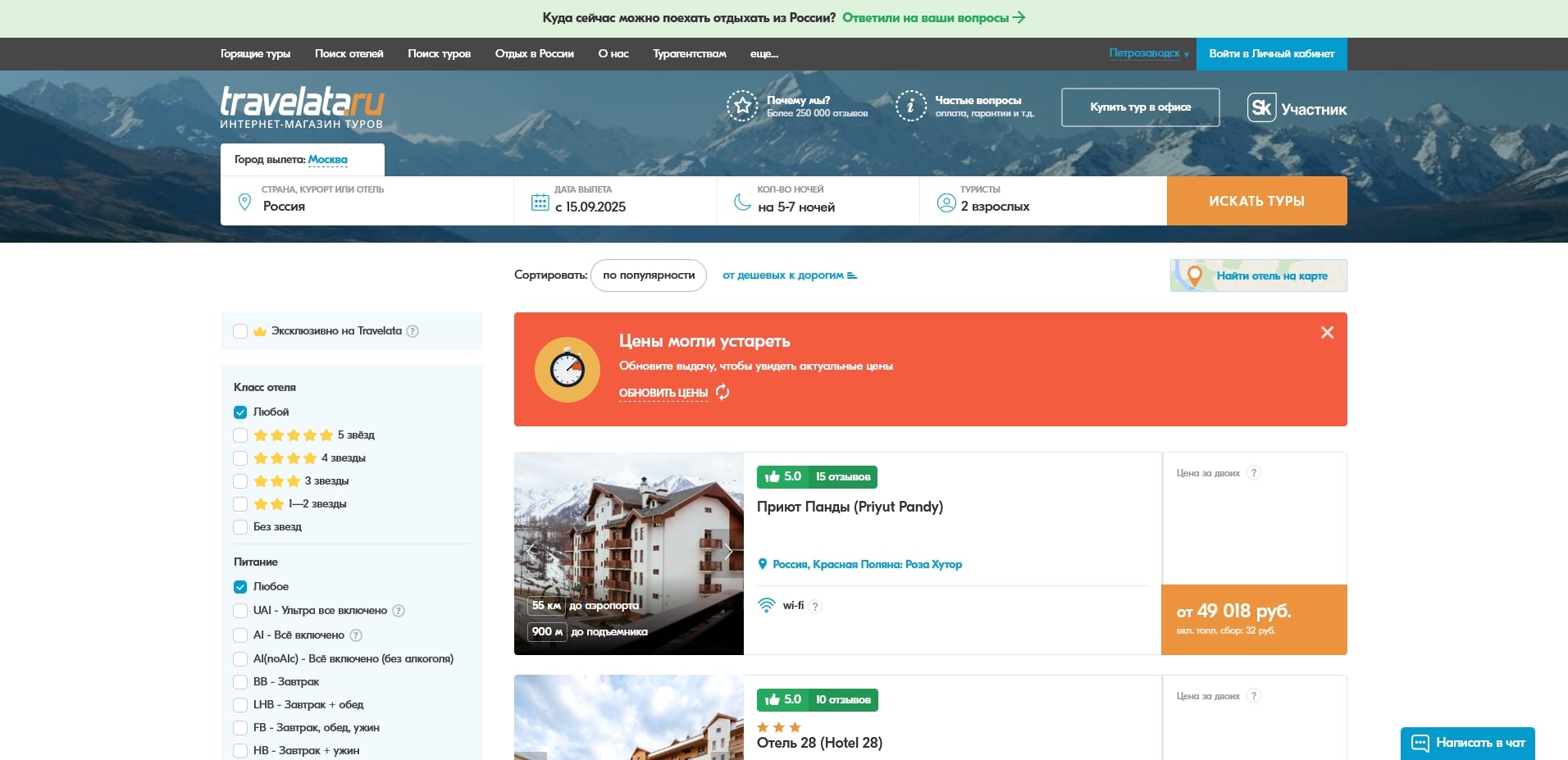
Task: Click help icon beside 'Эксклюзивно на Travelata'
Action: click(x=413, y=331)
